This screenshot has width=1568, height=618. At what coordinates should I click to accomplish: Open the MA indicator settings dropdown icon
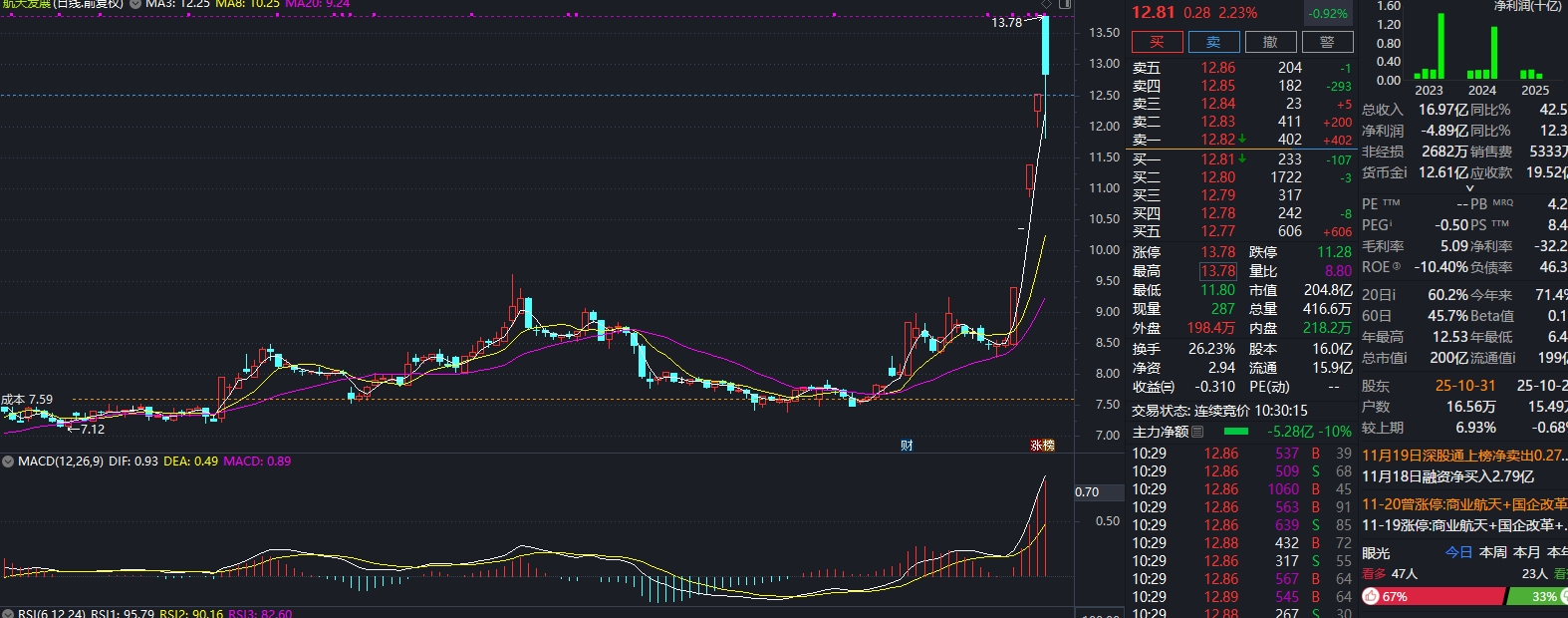click(134, 4)
